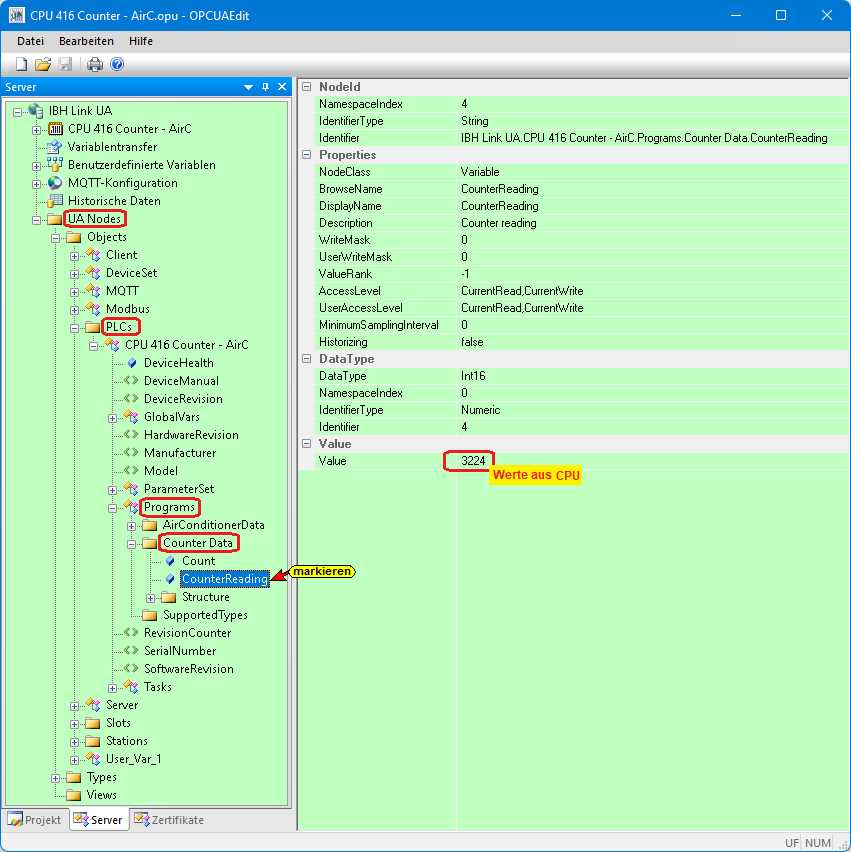Click the MQTT-Konfiguration globe icon
The image size is (851, 852).
[x=55, y=183]
